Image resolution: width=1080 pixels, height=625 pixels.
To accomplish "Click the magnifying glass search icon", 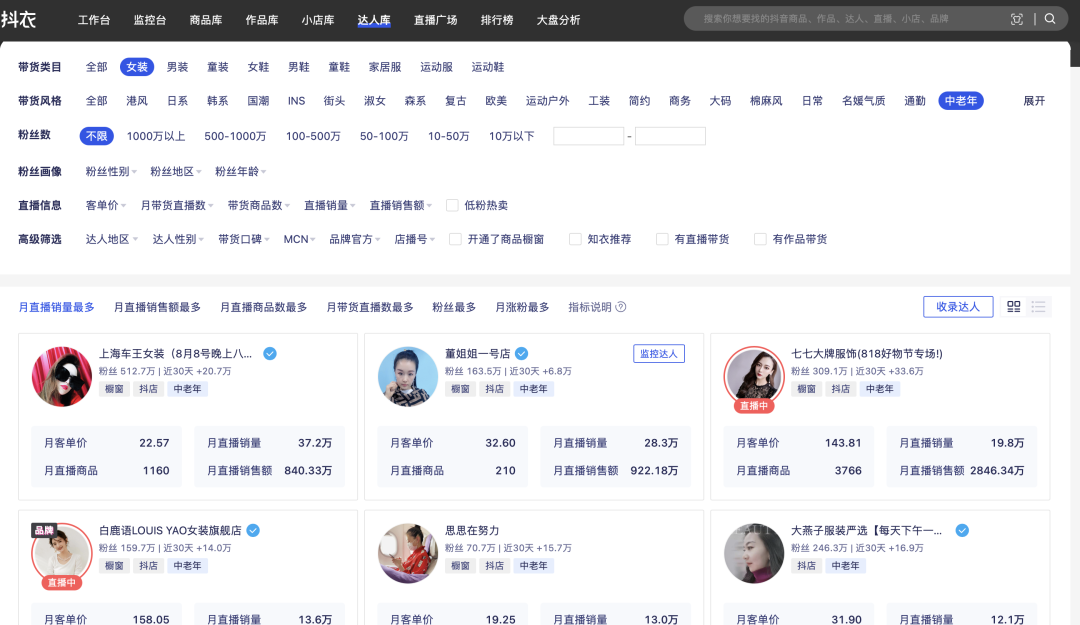I will click(1050, 19).
